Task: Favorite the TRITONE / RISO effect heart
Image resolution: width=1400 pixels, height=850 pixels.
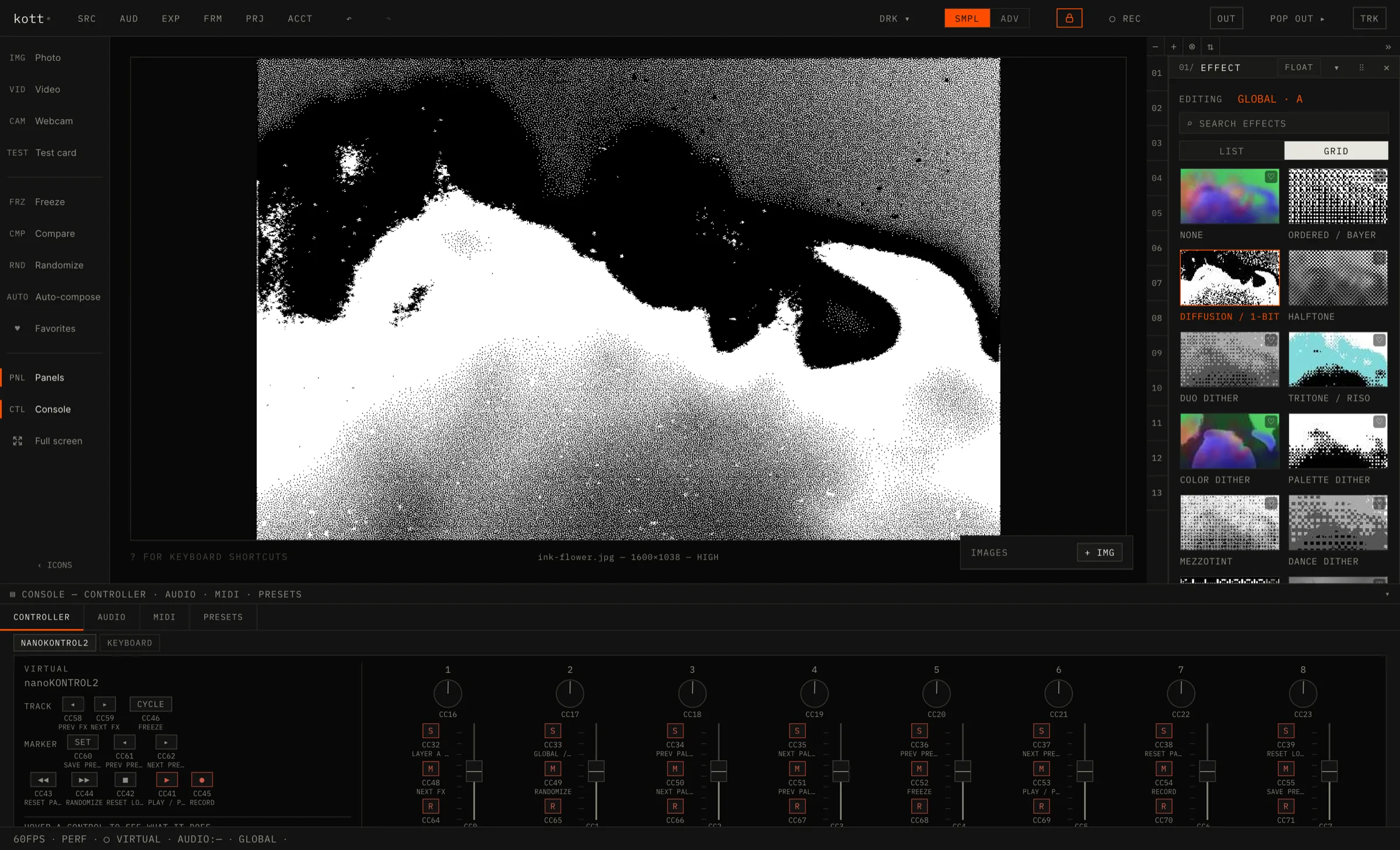Action: 1380,340
